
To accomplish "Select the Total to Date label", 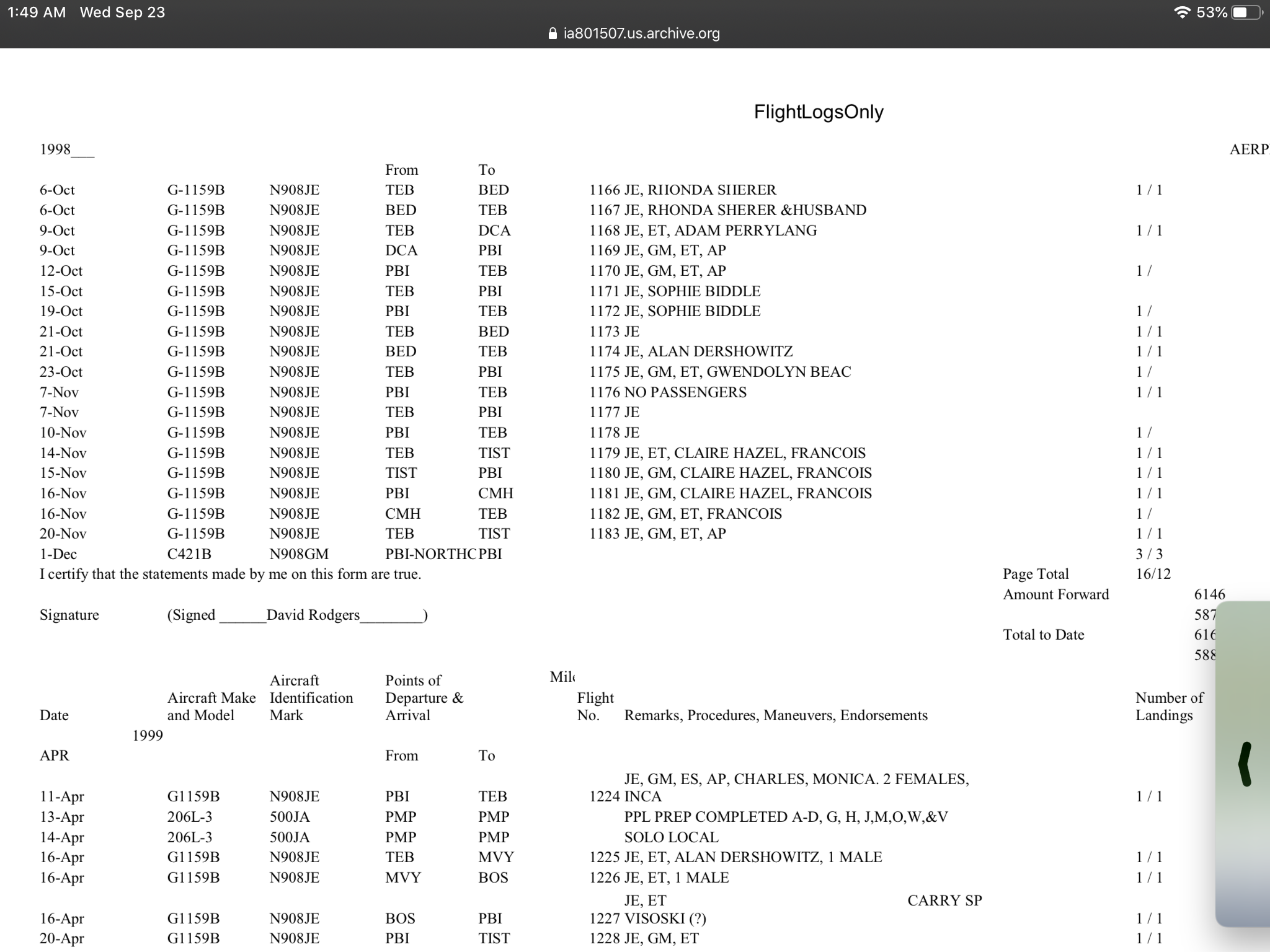I will (x=1043, y=635).
